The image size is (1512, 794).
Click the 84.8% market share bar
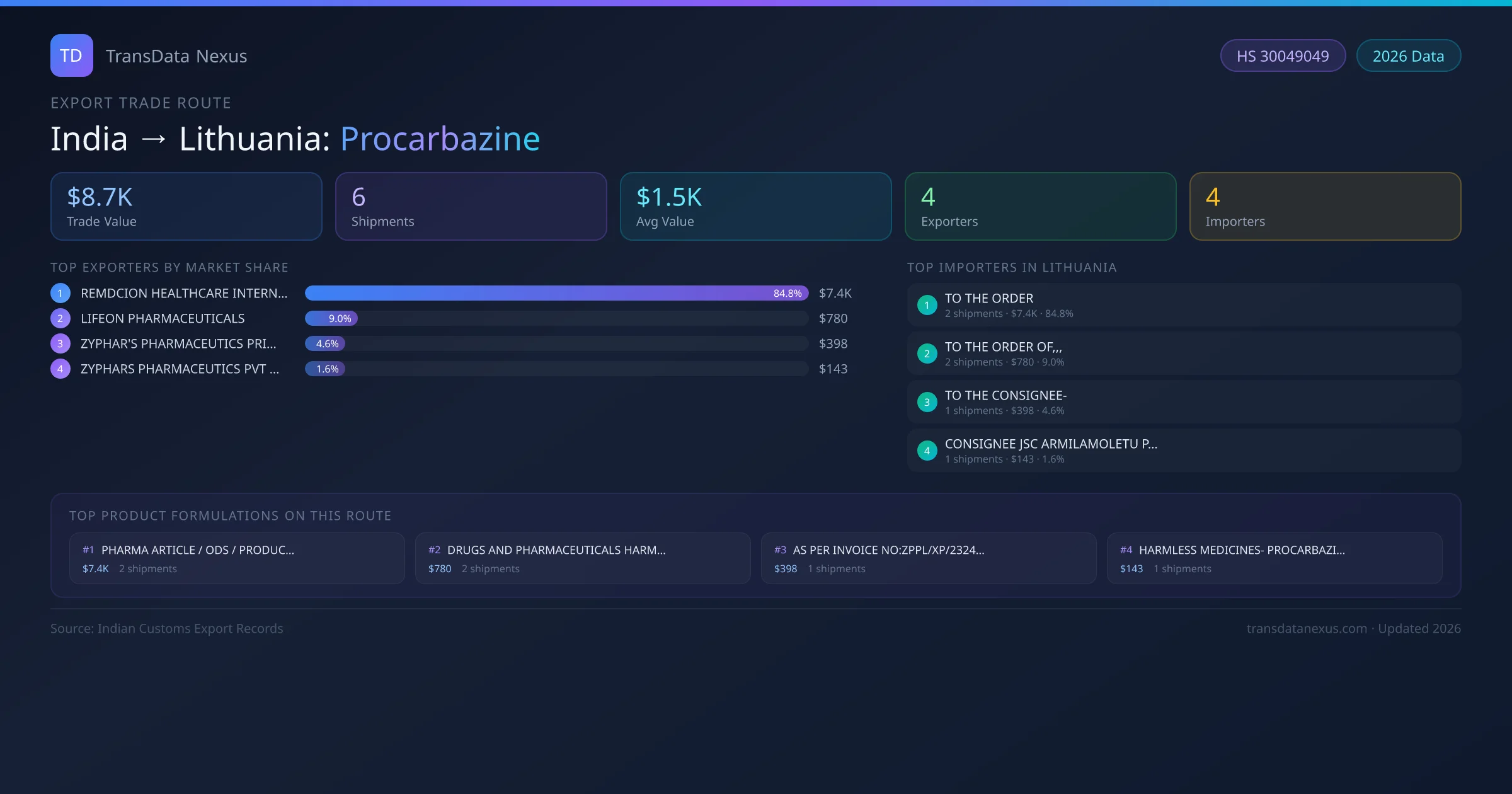pyautogui.click(x=556, y=293)
